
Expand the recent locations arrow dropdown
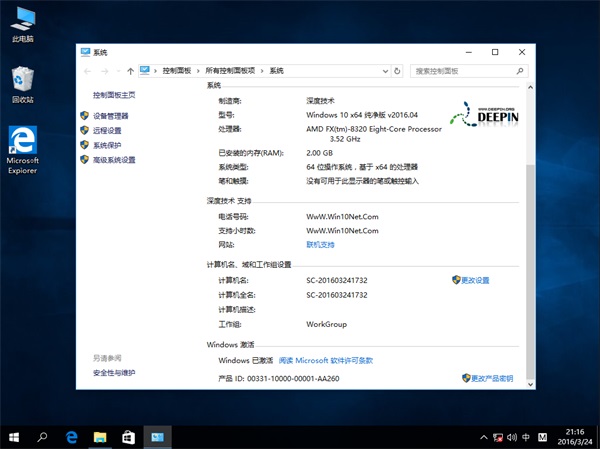[116, 71]
